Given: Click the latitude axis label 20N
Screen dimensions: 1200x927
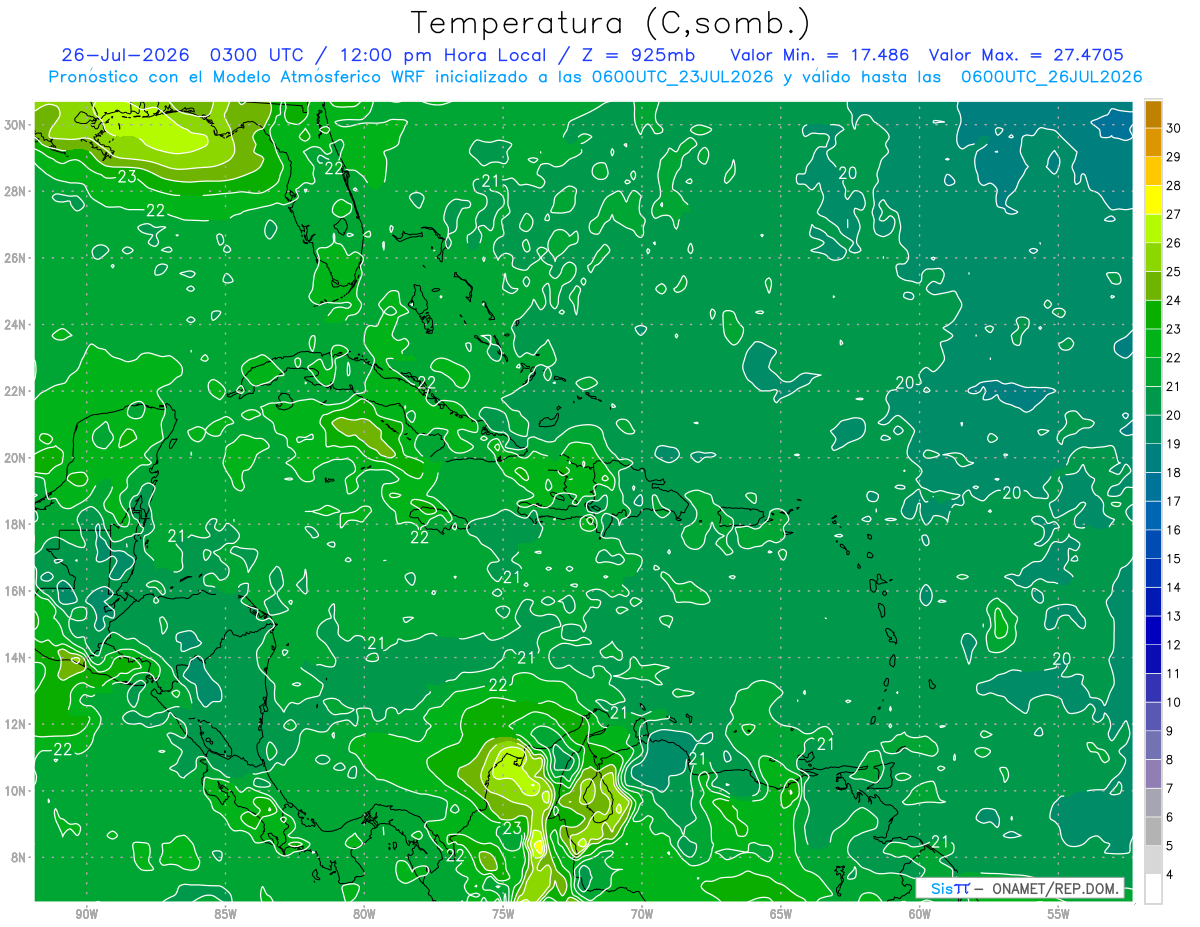Looking at the screenshot, I should pyautogui.click(x=15, y=457).
